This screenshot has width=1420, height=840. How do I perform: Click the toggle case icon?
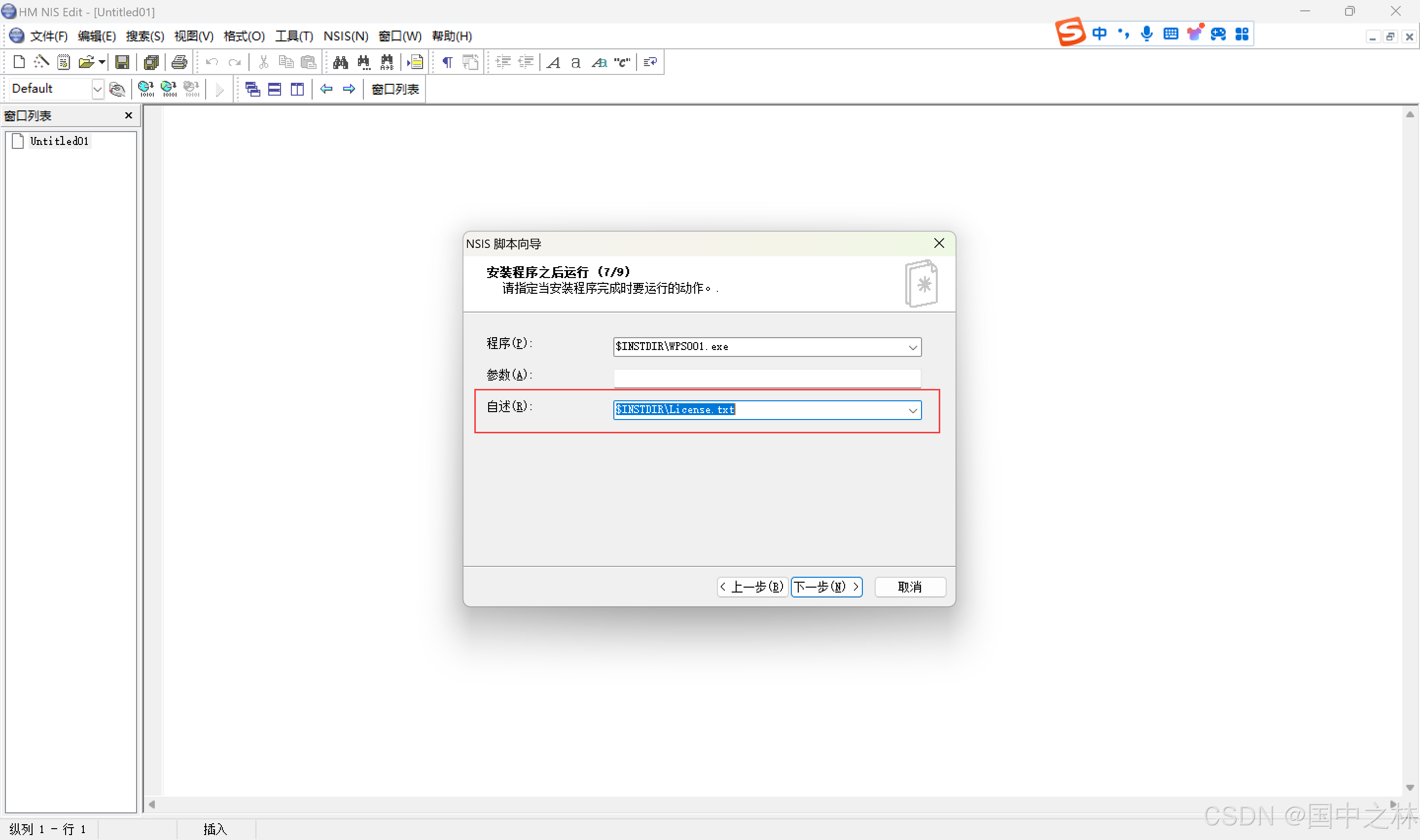click(599, 62)
